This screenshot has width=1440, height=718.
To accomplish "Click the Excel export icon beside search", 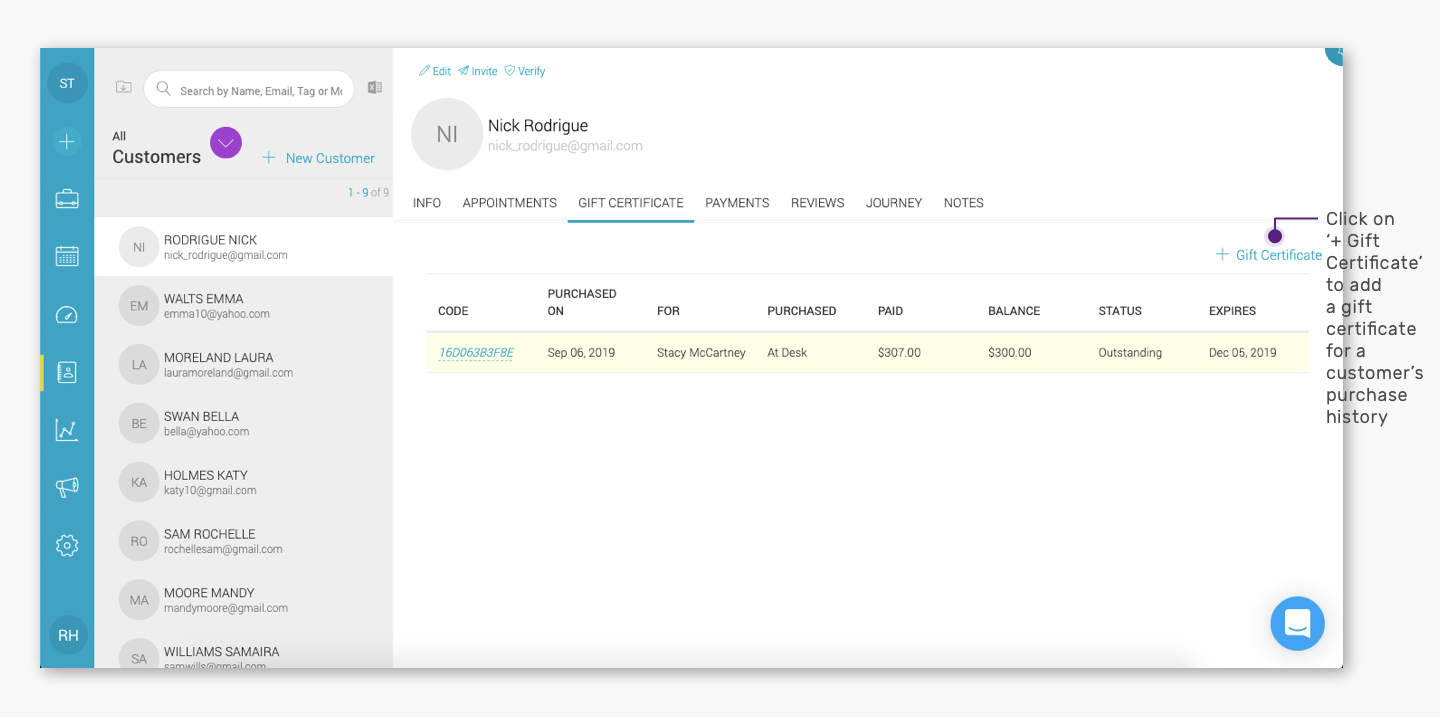I will (375, 88).
